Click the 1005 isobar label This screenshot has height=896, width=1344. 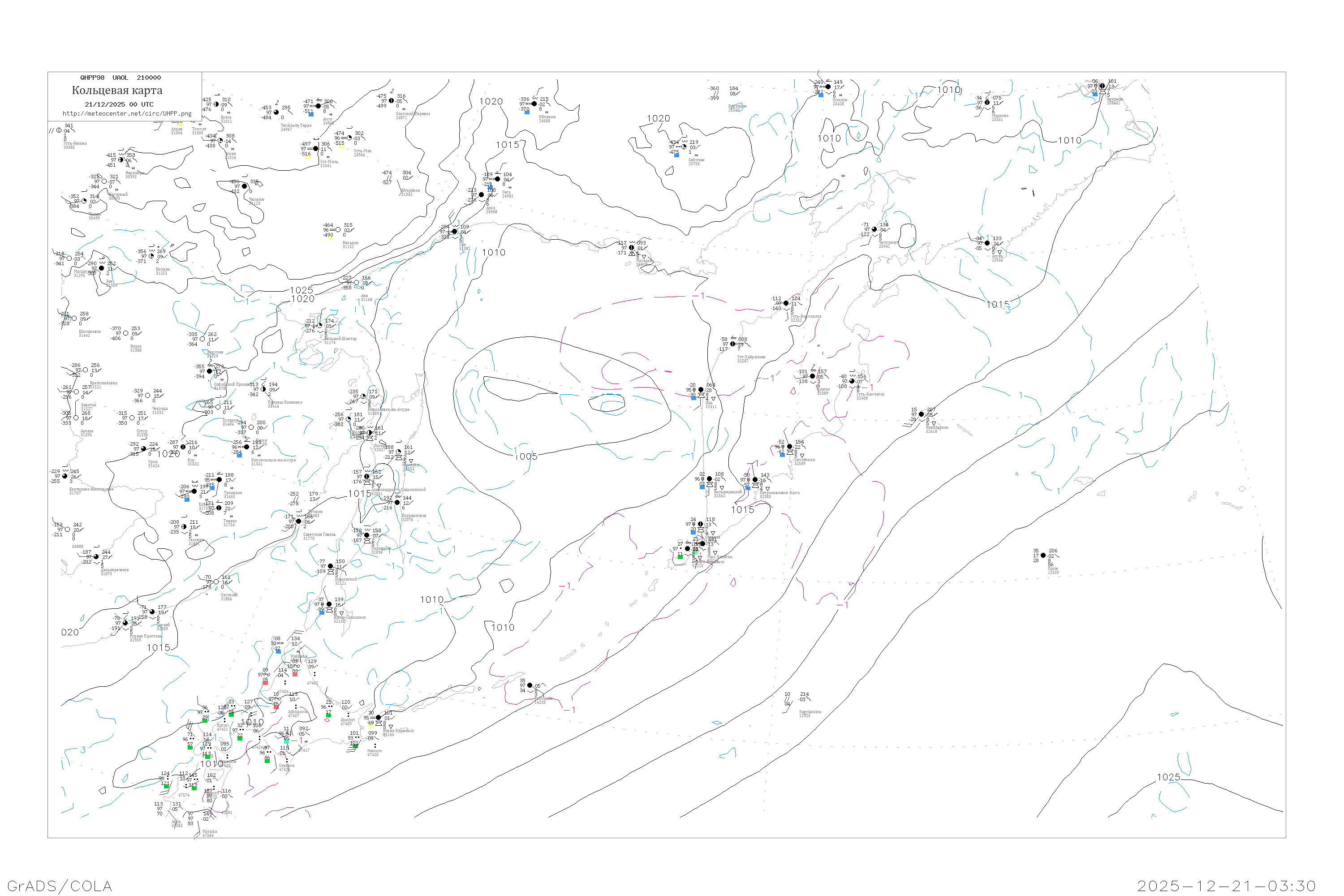(x=526, y=457)
